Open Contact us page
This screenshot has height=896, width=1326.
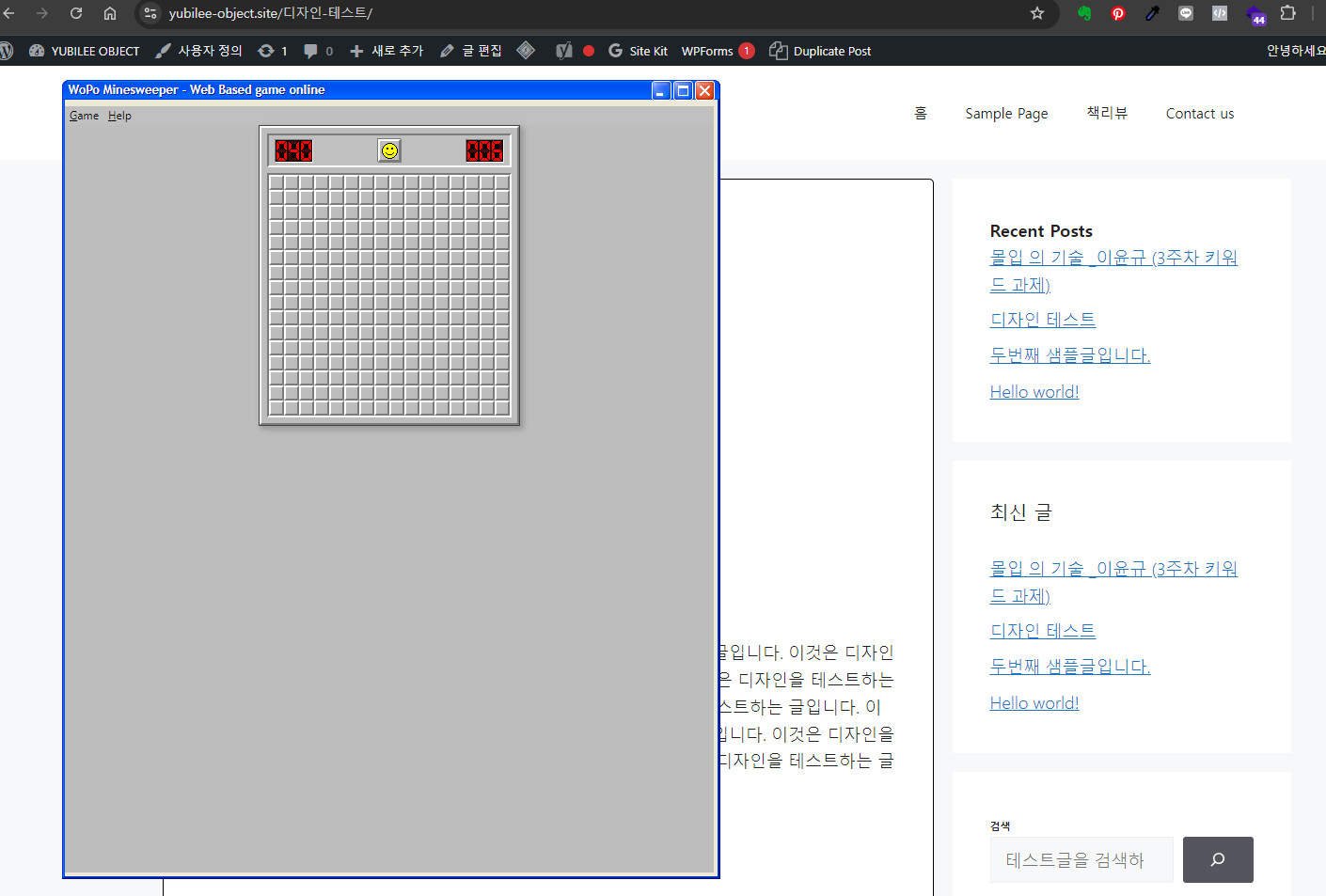tap(1200, 113)
